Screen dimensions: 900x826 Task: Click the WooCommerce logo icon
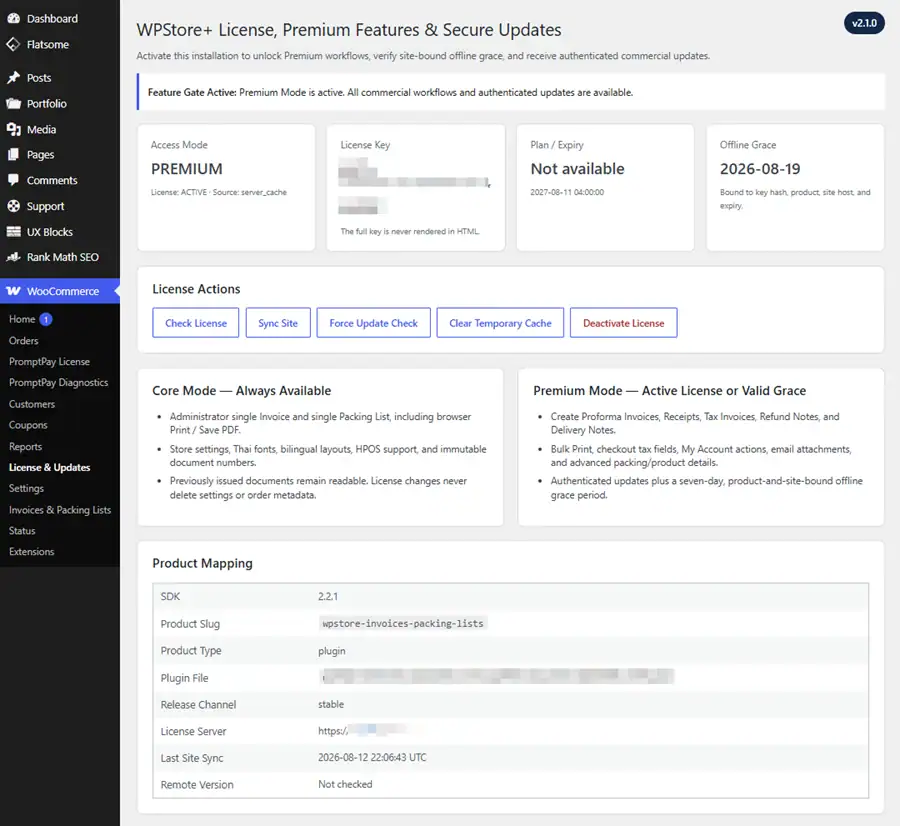click(x=13, y=291)
